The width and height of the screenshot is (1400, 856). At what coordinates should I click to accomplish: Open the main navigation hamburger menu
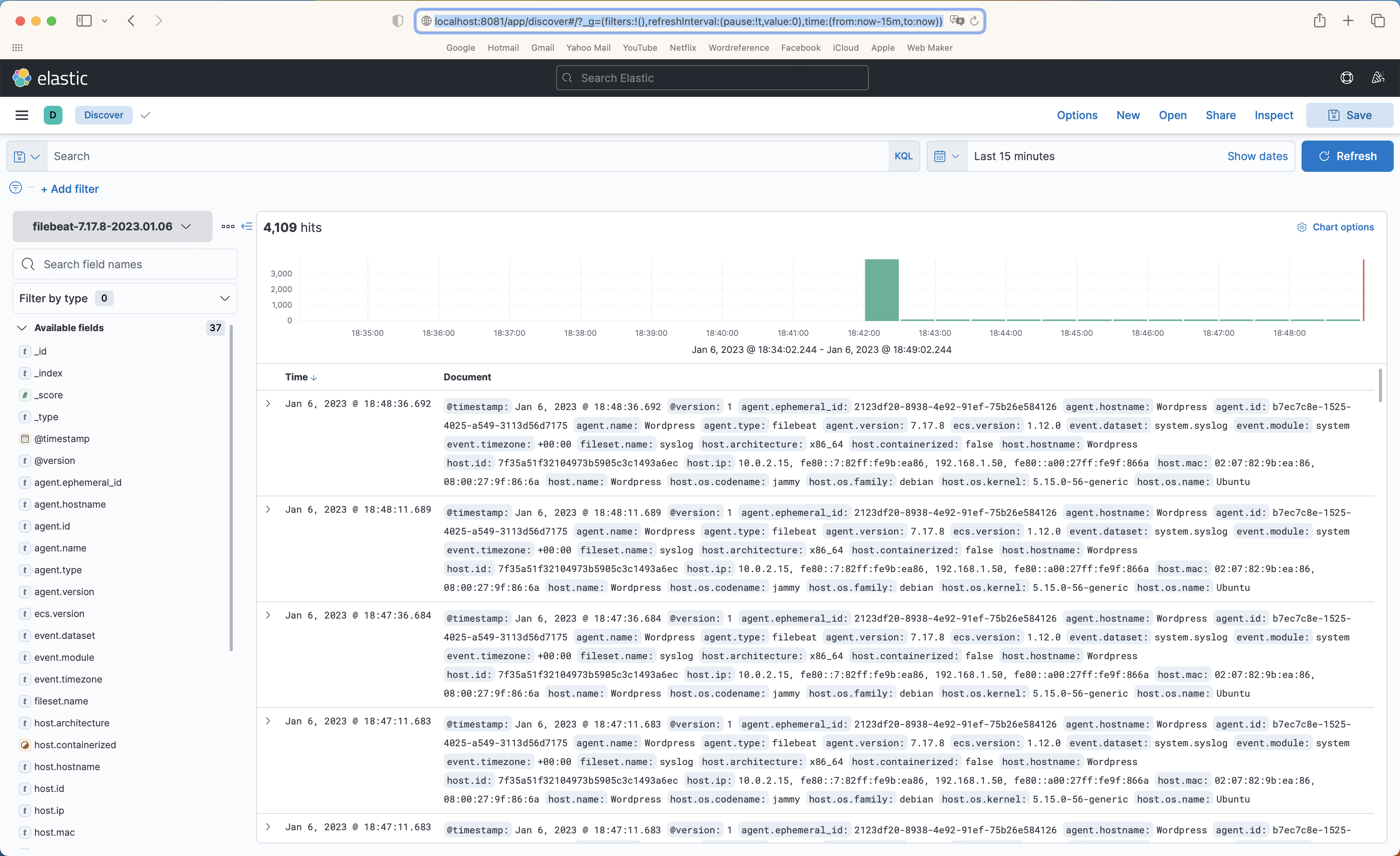coord(21,115)
